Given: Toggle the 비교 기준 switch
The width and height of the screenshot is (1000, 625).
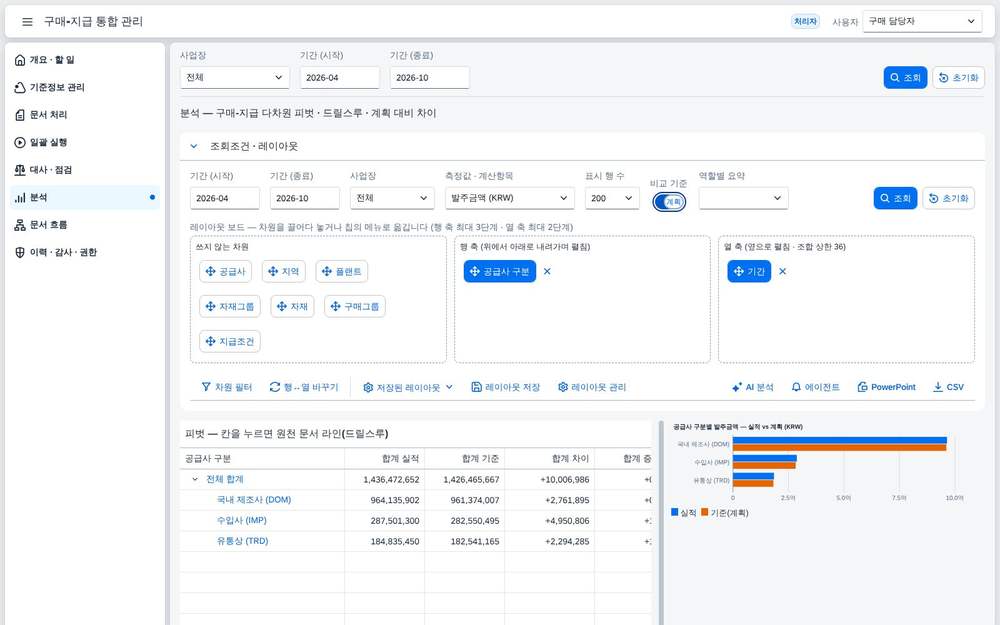Looking at the screenshot, I should 669,202.
